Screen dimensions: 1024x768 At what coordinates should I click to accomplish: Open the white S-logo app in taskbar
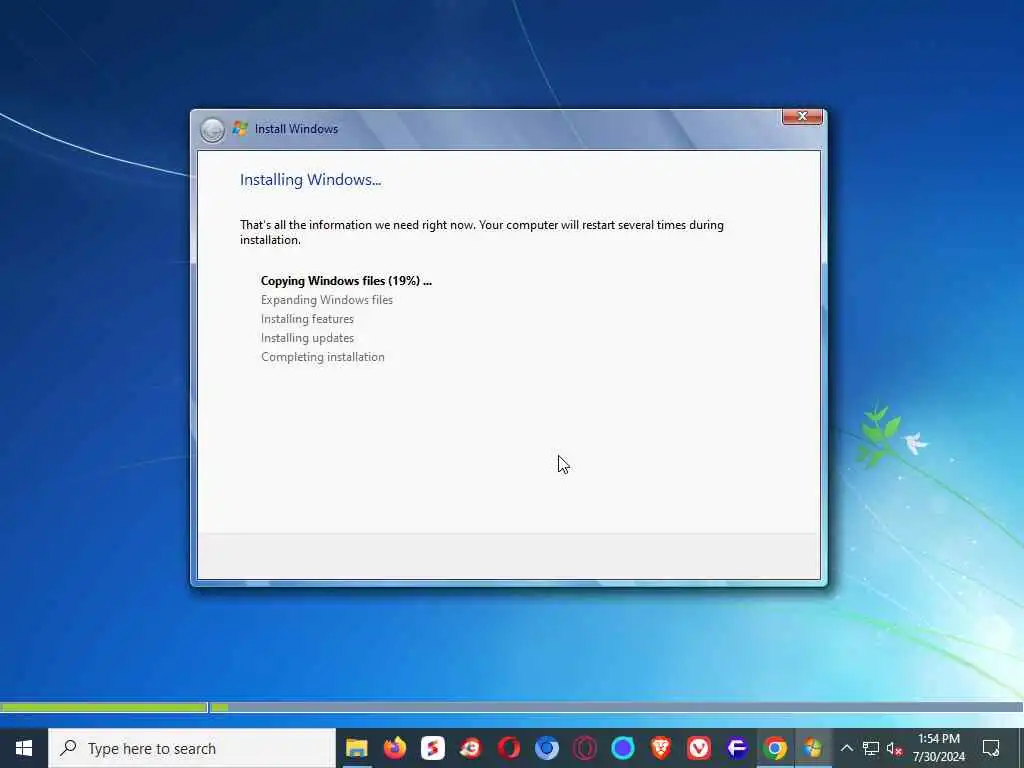coord(432,748)
